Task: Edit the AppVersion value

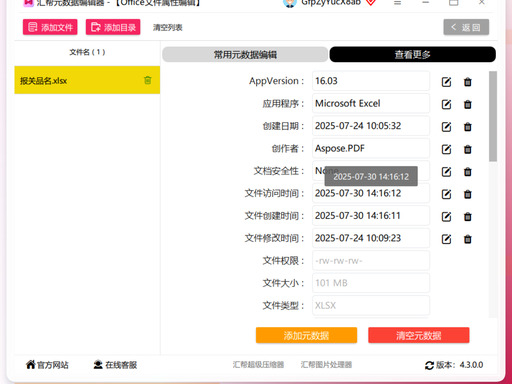Action: click(446, 82)
